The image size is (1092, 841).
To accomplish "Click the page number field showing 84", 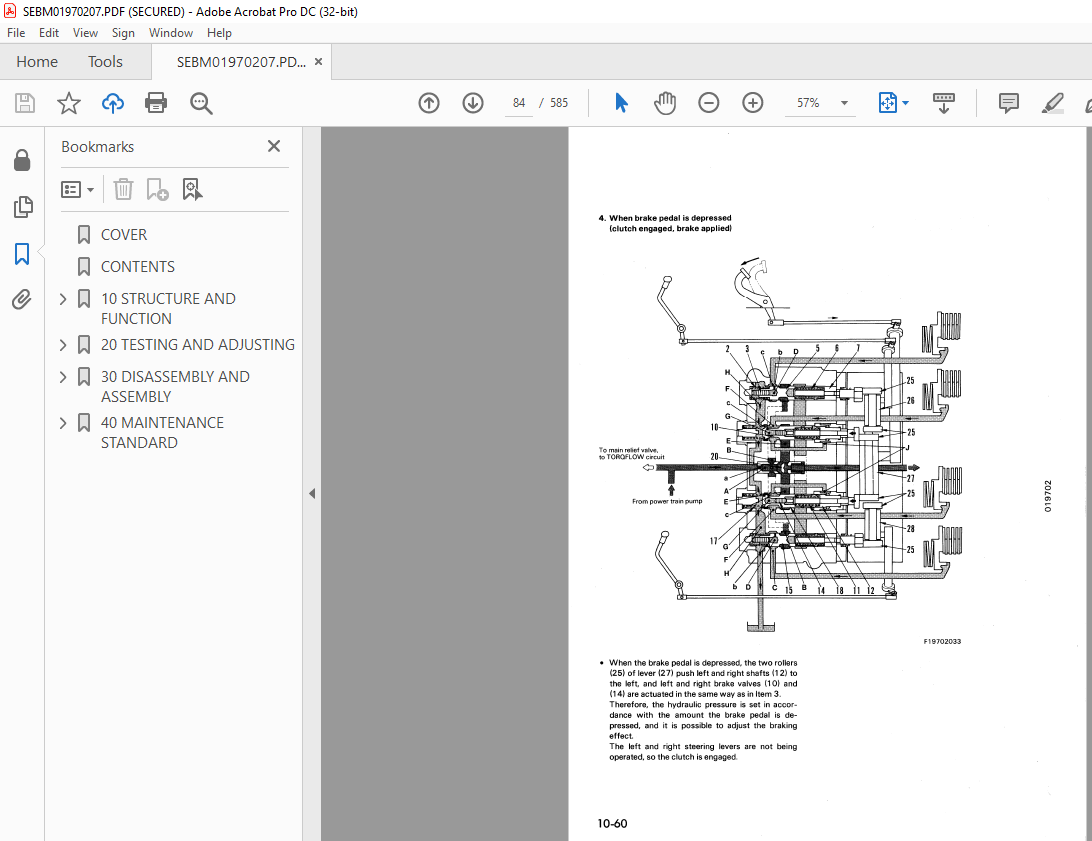I will (519, 103).
